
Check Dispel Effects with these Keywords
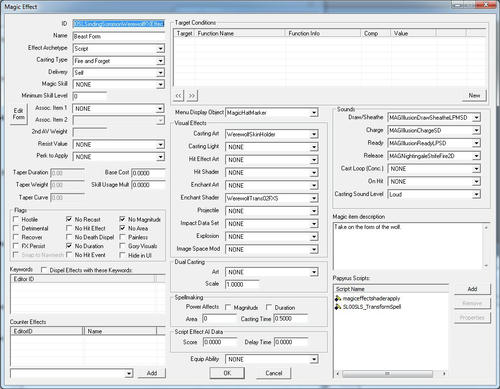coord(44,270)
